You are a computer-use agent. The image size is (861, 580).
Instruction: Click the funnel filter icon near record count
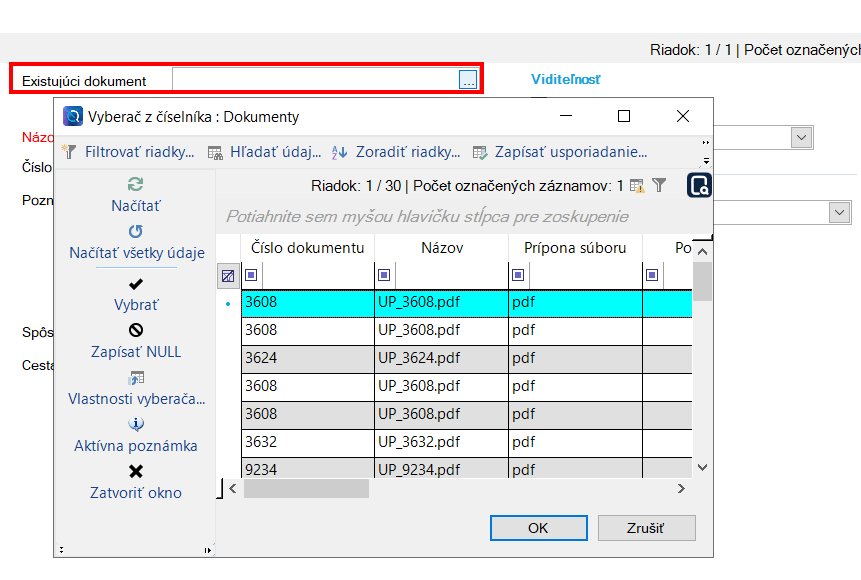(x=659, y=185)
